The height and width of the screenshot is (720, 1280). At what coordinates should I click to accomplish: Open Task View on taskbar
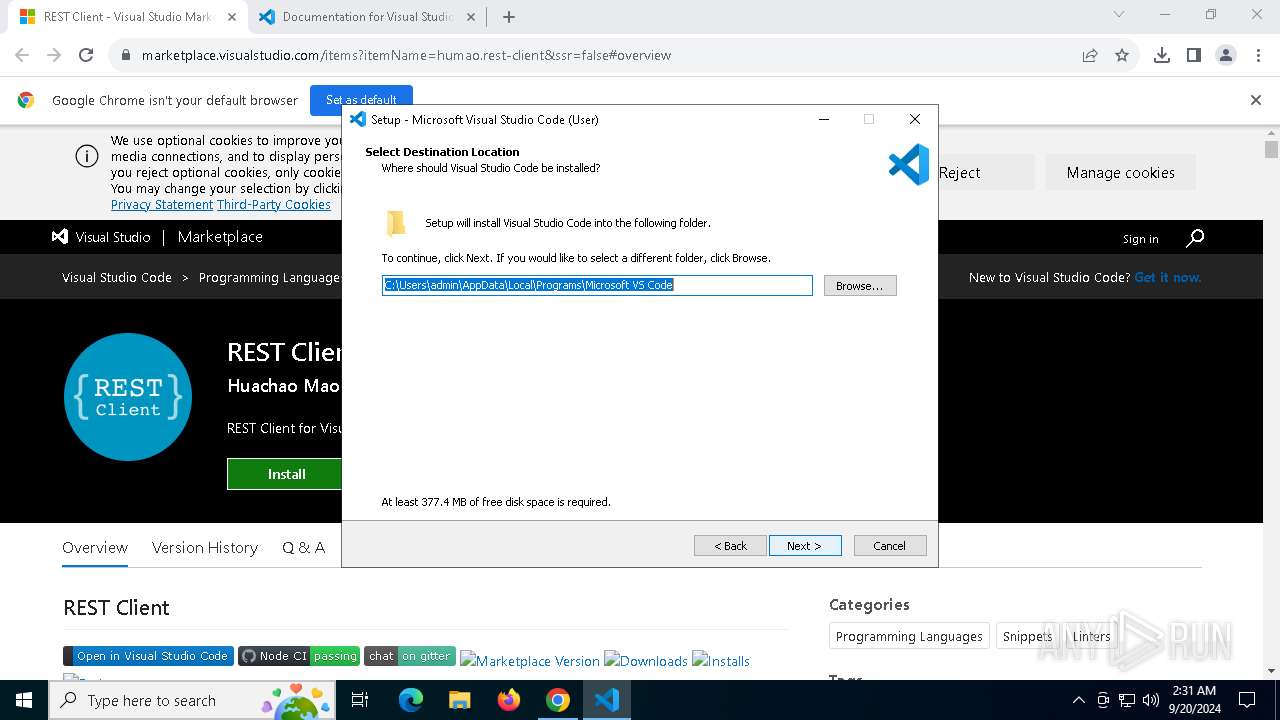tap(360, 700)
